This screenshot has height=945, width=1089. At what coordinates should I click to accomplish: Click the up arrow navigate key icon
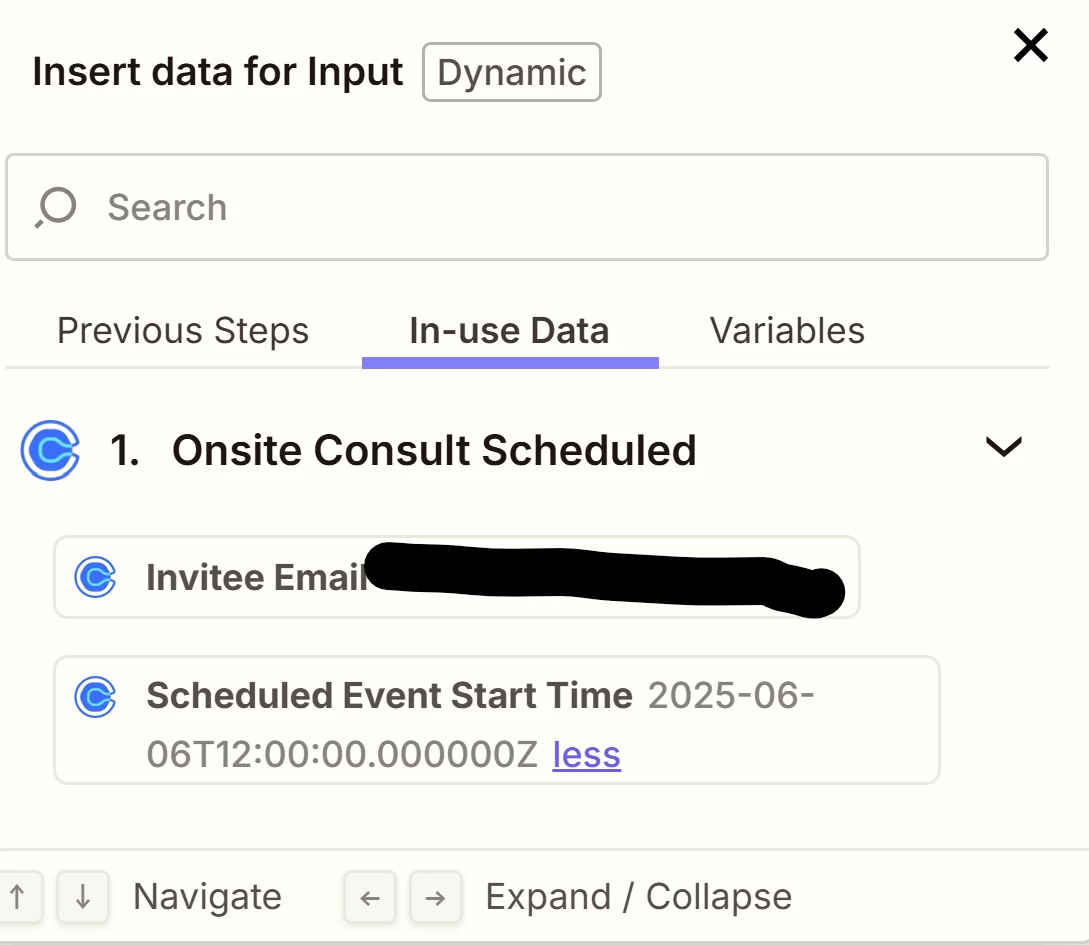pyautogui.click(x=19, y=896)
